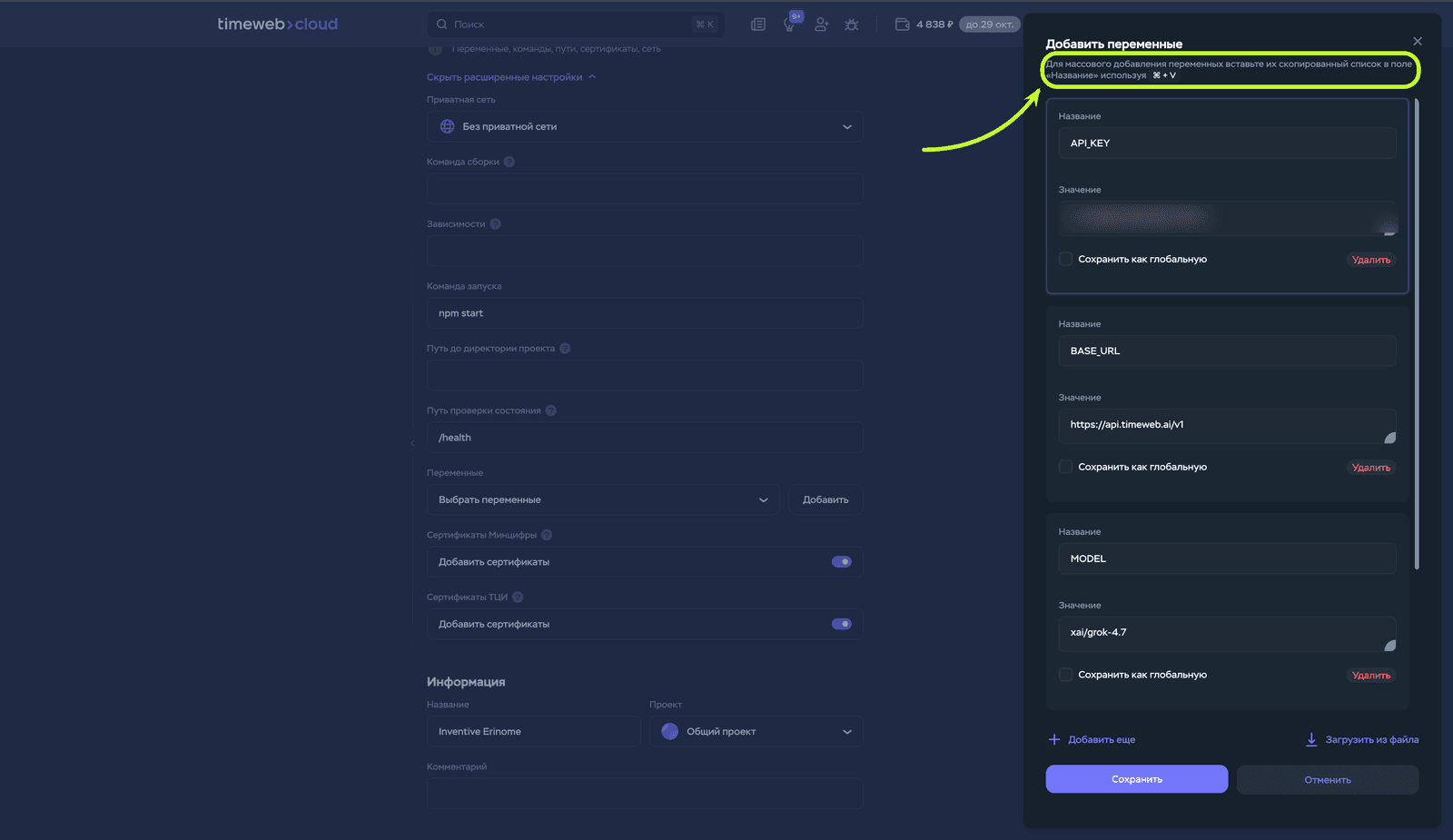This screenshot has height=840, width=1453.
Task: Delete the MODEL variable
Action: click(1371, 676)
